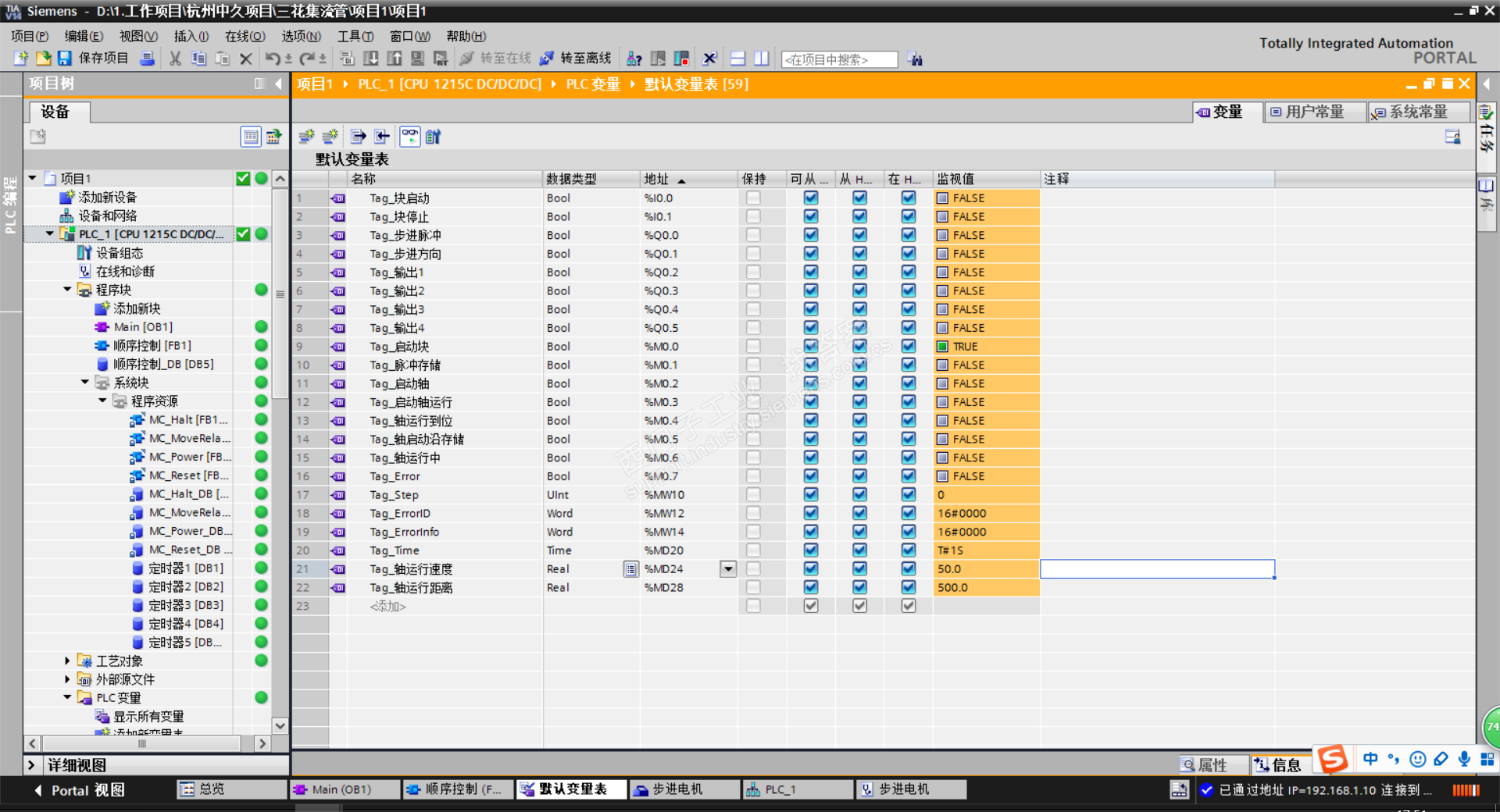Toggle HMI accessible checkbox for Tag_Time
The image size is (1500, 812).
(x=811, y=550)
